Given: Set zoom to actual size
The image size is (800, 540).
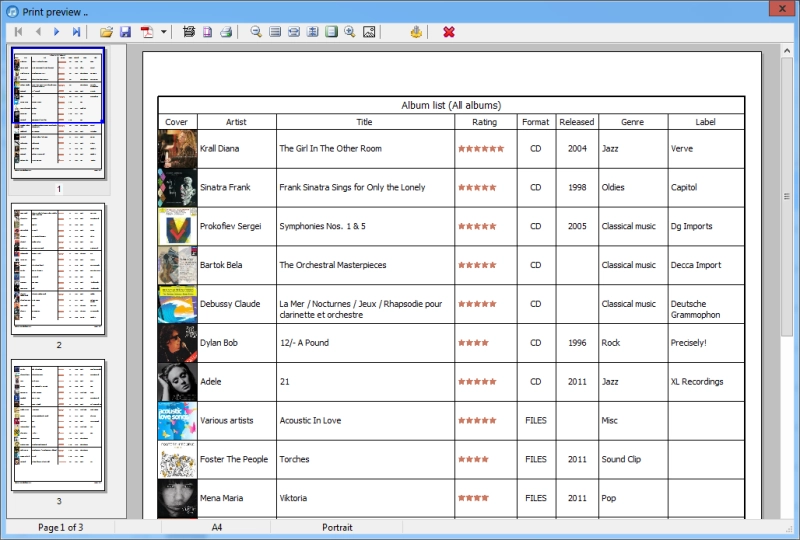Looking at the screenshot, I should 275,32.
